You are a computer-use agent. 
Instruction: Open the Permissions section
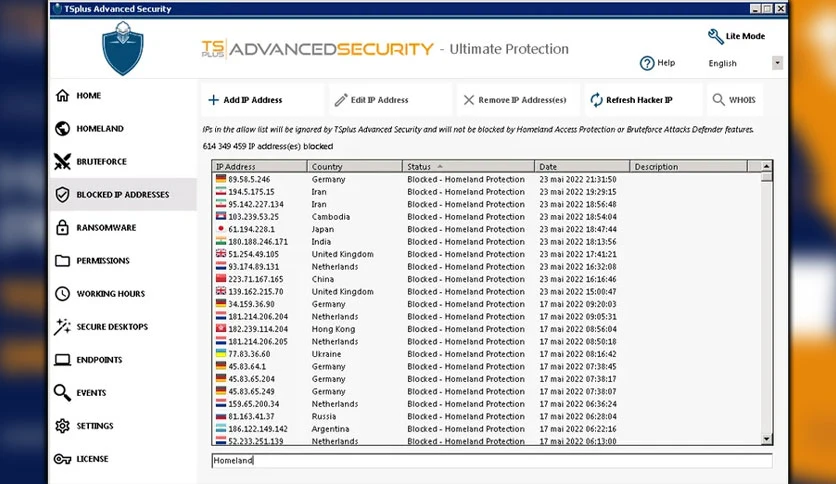coord(123,261)
